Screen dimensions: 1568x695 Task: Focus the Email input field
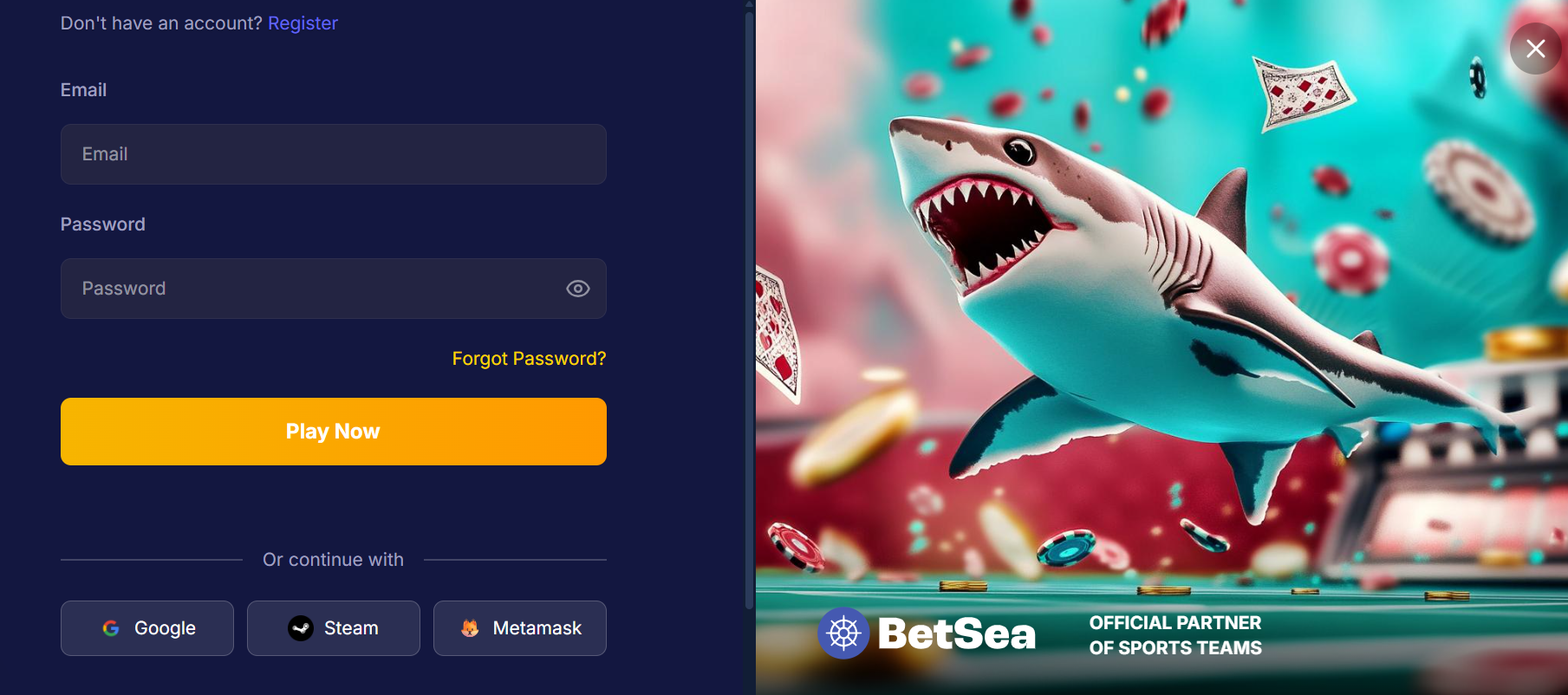(x=334, y=154)
